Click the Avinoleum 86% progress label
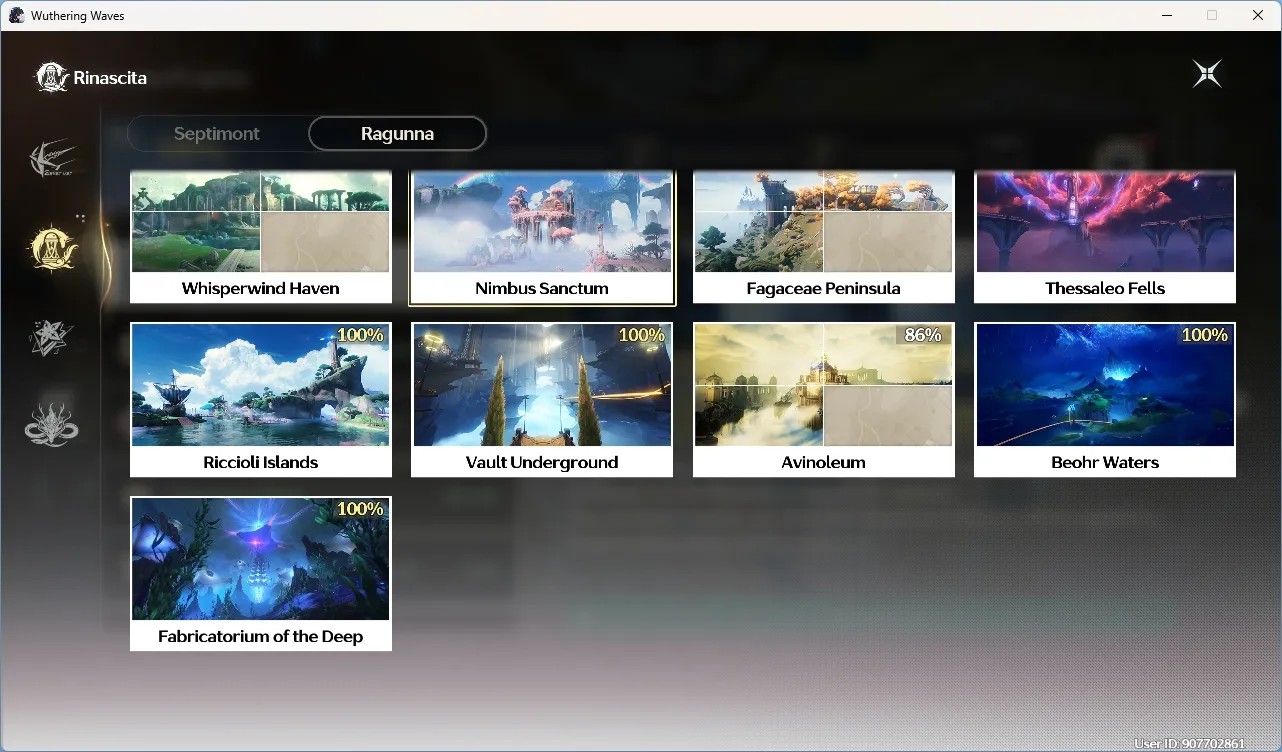This screenshot has width=1282, height=752. (x=923, y=335)
